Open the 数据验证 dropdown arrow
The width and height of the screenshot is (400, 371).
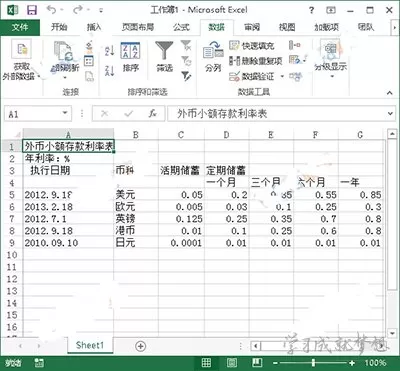[282, 76]
